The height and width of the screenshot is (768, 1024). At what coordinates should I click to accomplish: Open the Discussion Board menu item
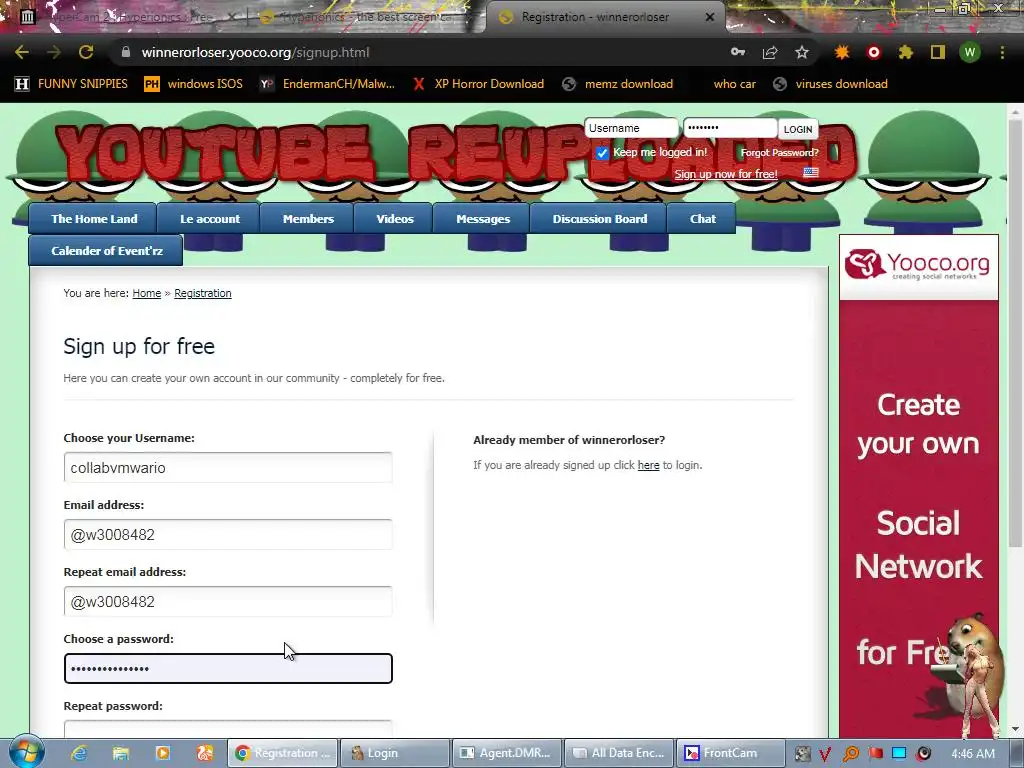(x=600, y=219)
